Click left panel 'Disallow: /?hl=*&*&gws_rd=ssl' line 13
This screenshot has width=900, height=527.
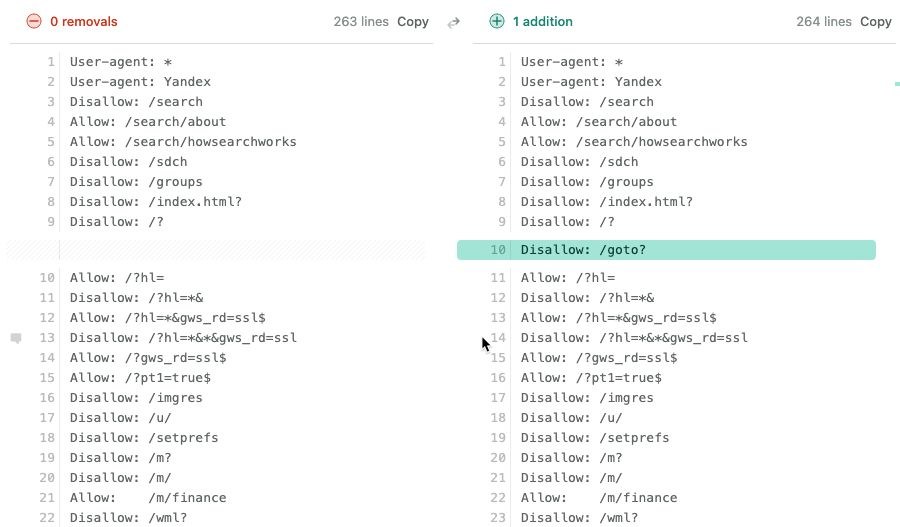183,338
